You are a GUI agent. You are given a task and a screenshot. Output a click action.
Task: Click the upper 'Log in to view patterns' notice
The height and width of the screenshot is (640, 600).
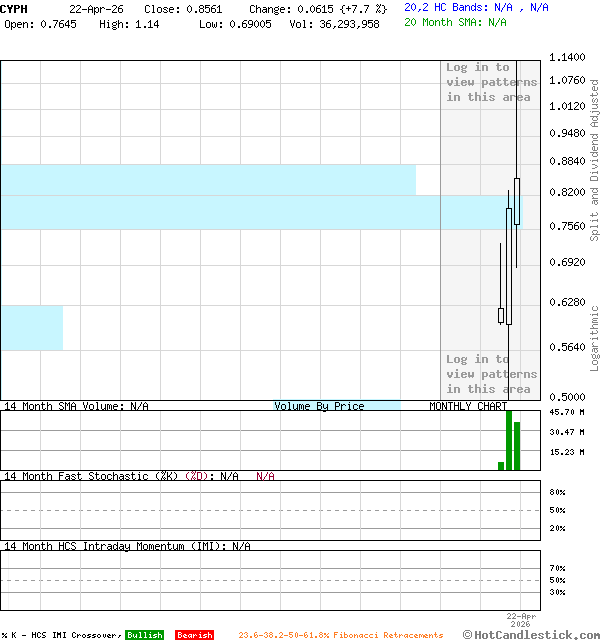click(491, 82)
